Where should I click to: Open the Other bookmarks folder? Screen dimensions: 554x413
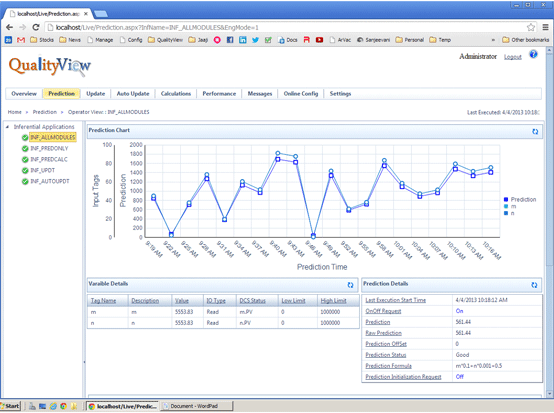tap(526, 40)
